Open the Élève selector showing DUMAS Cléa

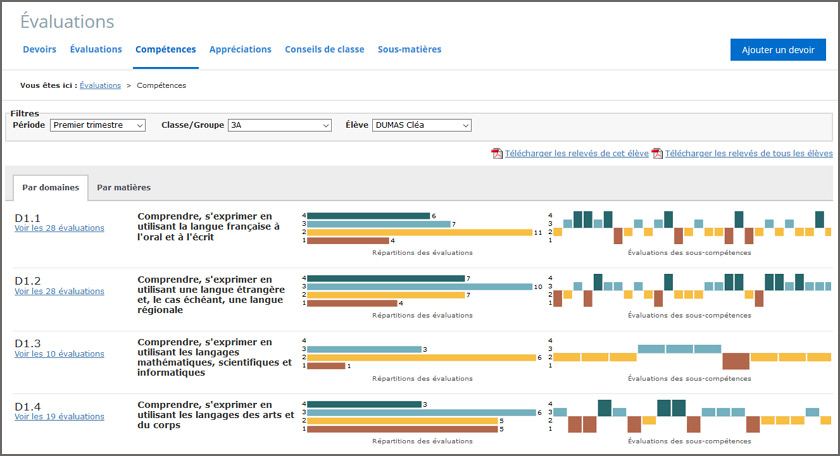coord(421,125)
